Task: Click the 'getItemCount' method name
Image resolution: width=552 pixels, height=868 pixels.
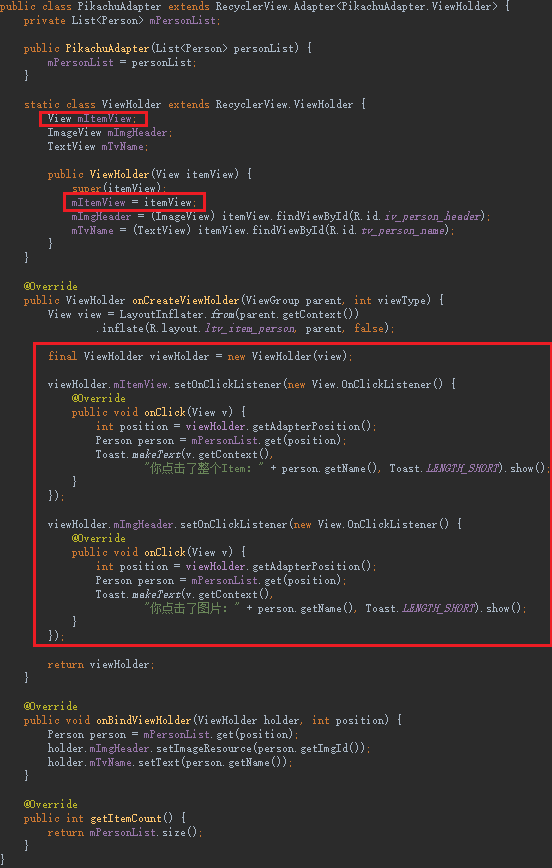Action: pyautogui.click(x=125, y=818)
